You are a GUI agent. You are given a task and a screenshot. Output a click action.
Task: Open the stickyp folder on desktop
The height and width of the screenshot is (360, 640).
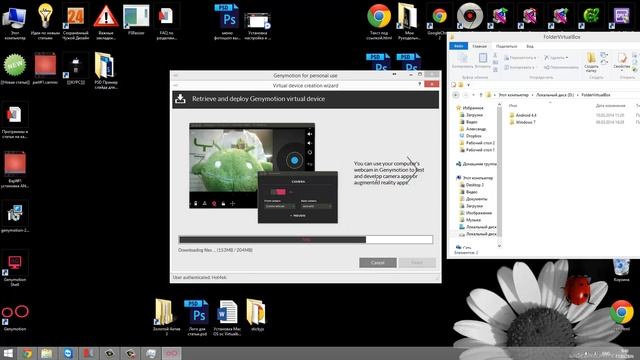(257, 315)
